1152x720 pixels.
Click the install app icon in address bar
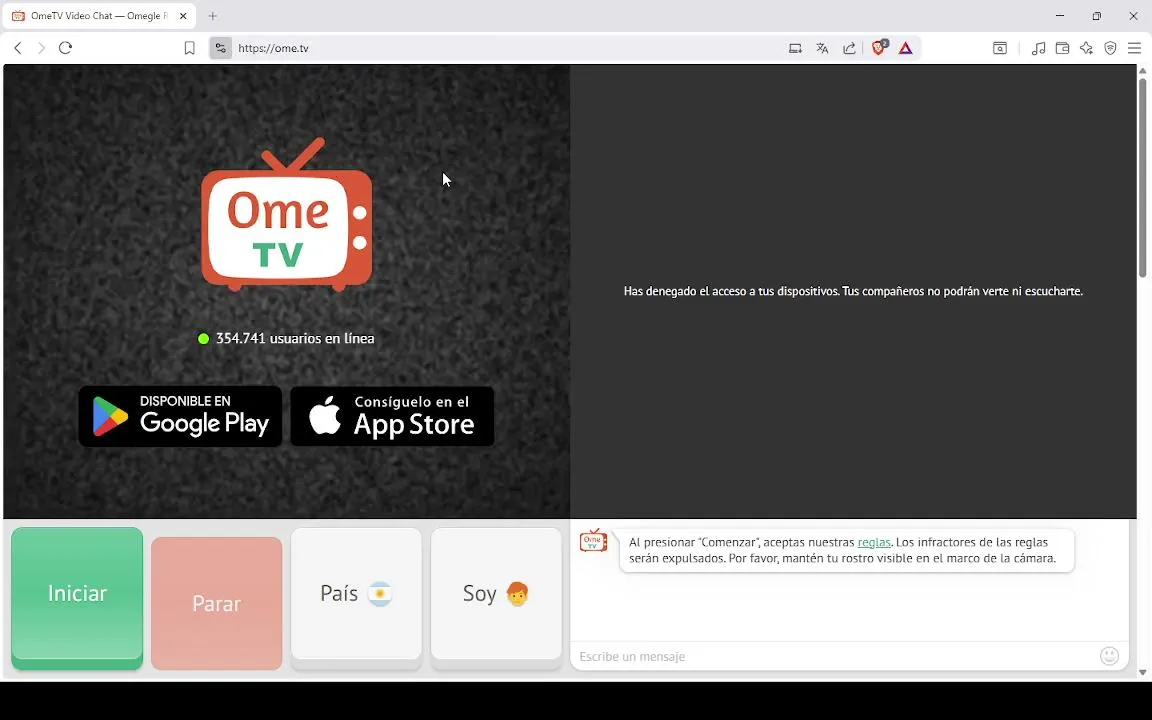795,48
